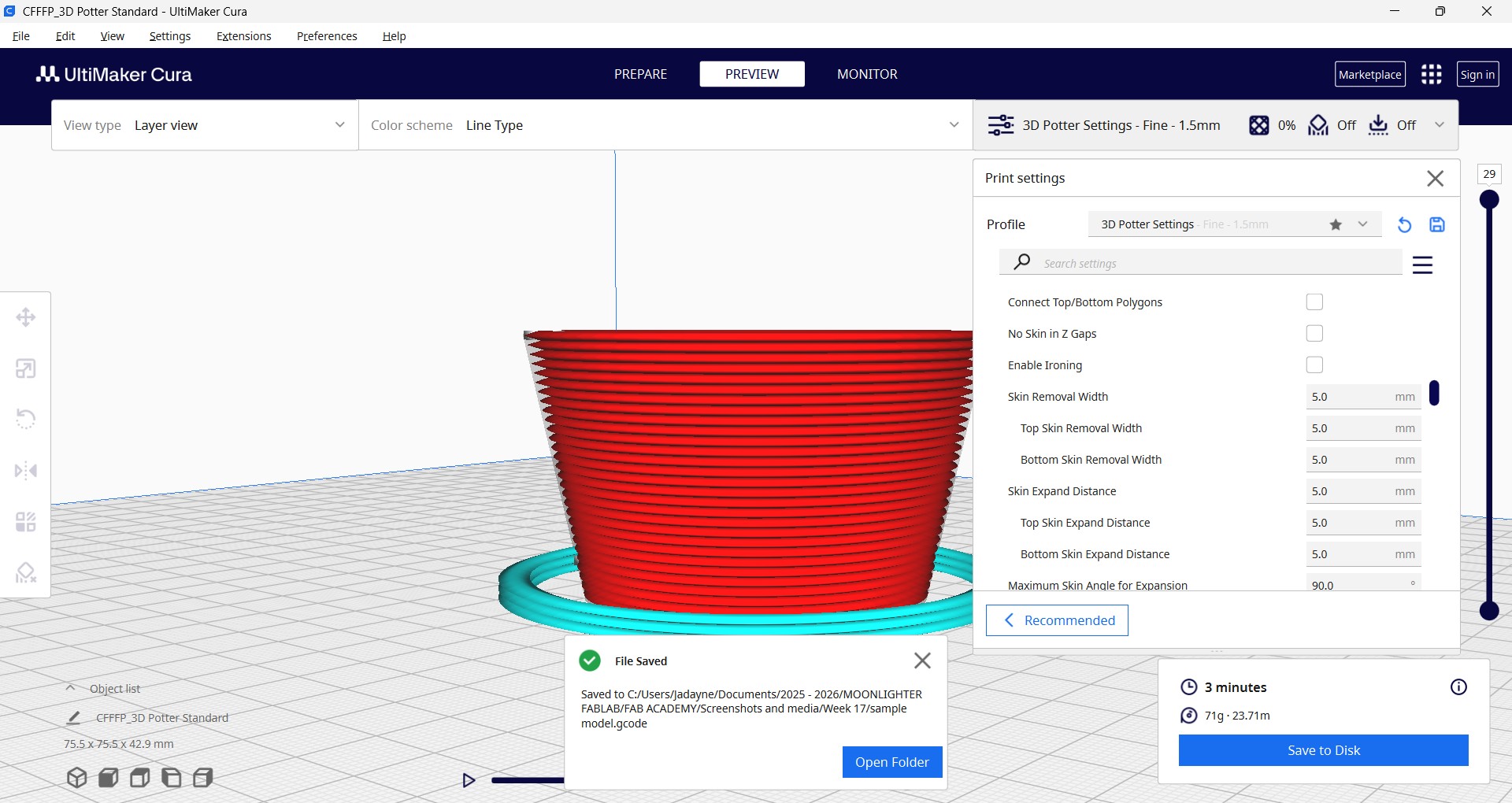Enable No Skin in Z Gaps checkbox

click(1314, 334)
